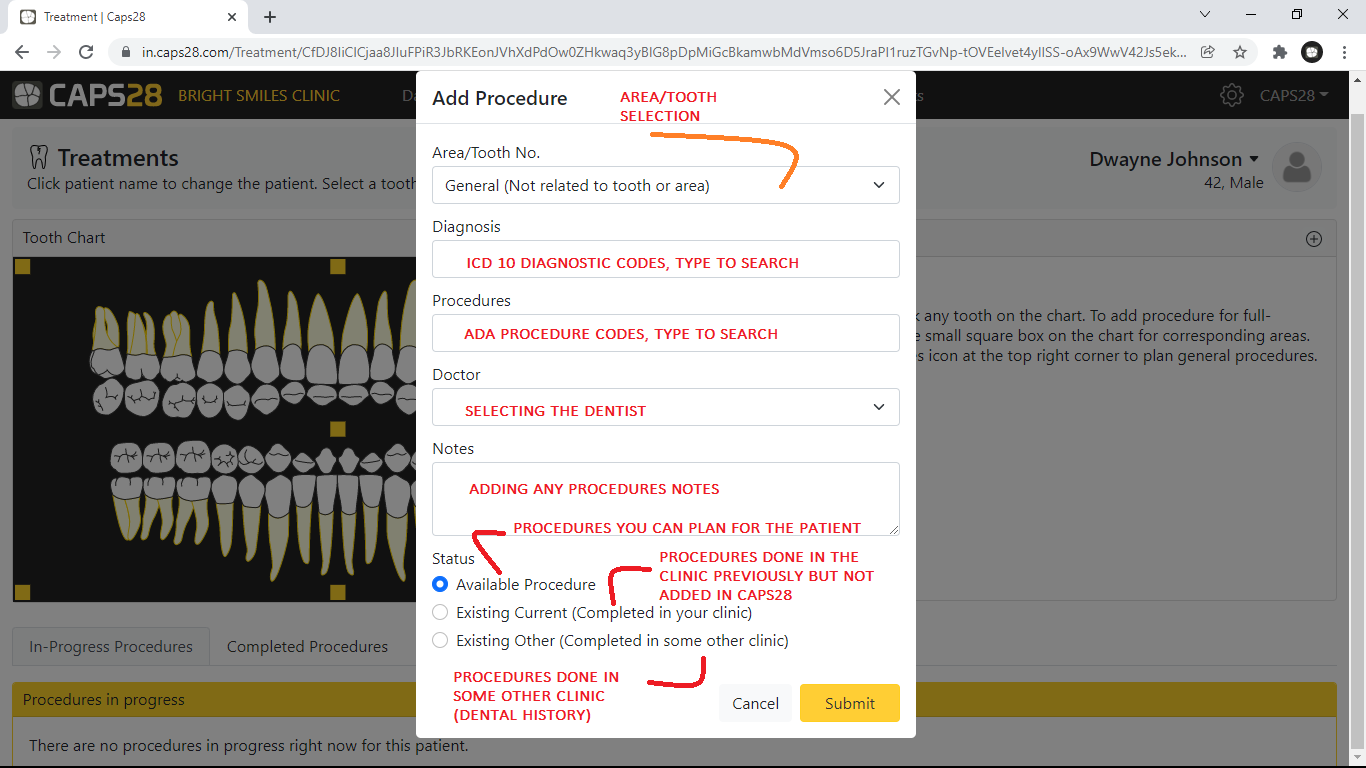Image resolution: width=1366 pixels, height=768 pixels.
Task: Click the browser address bar
Action: click(664, 52)
